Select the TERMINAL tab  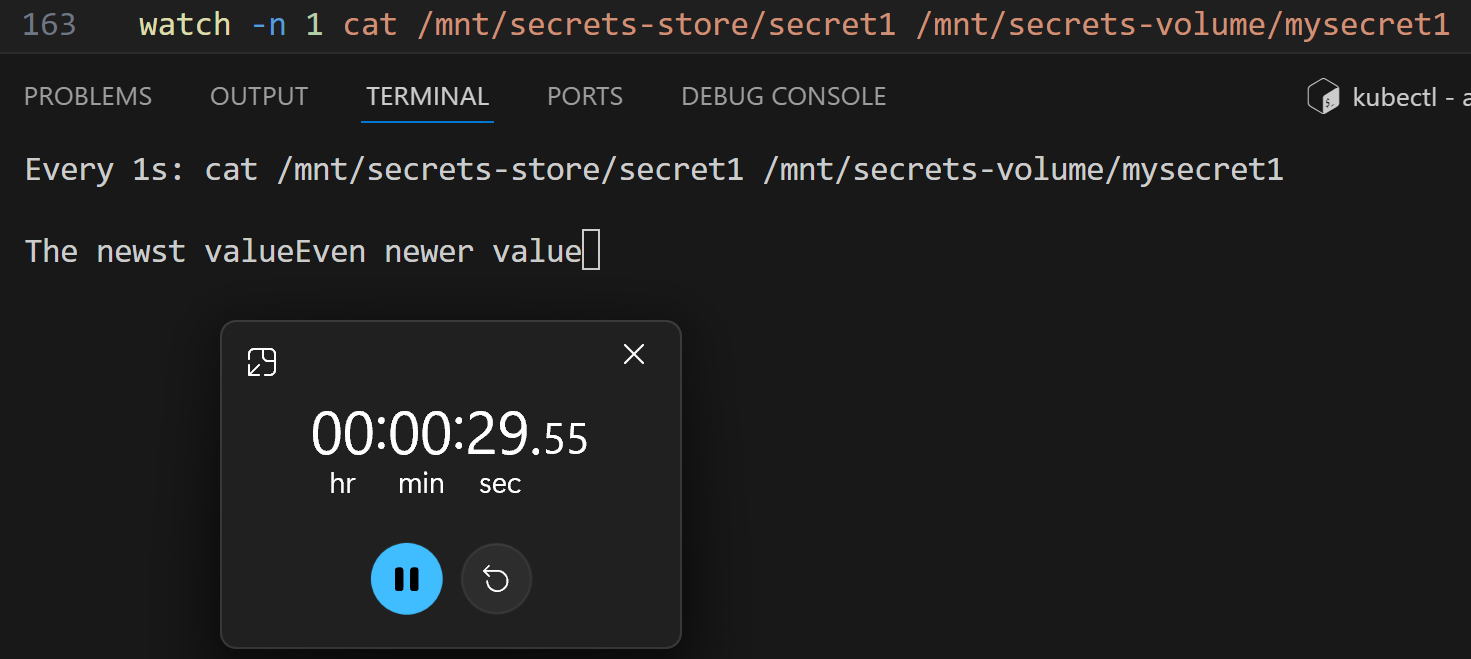pos(427,97)
